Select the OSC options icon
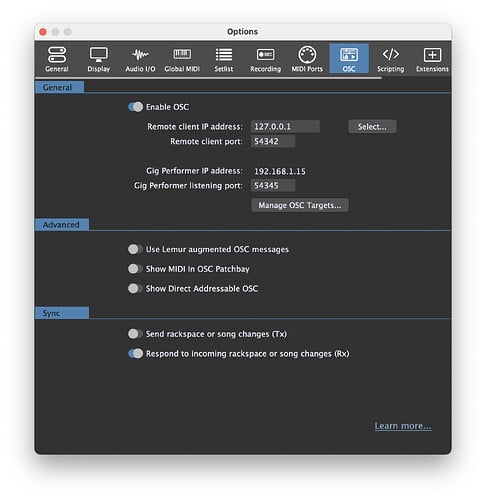The width and height of the screenshot is (485, 500). 349,59
